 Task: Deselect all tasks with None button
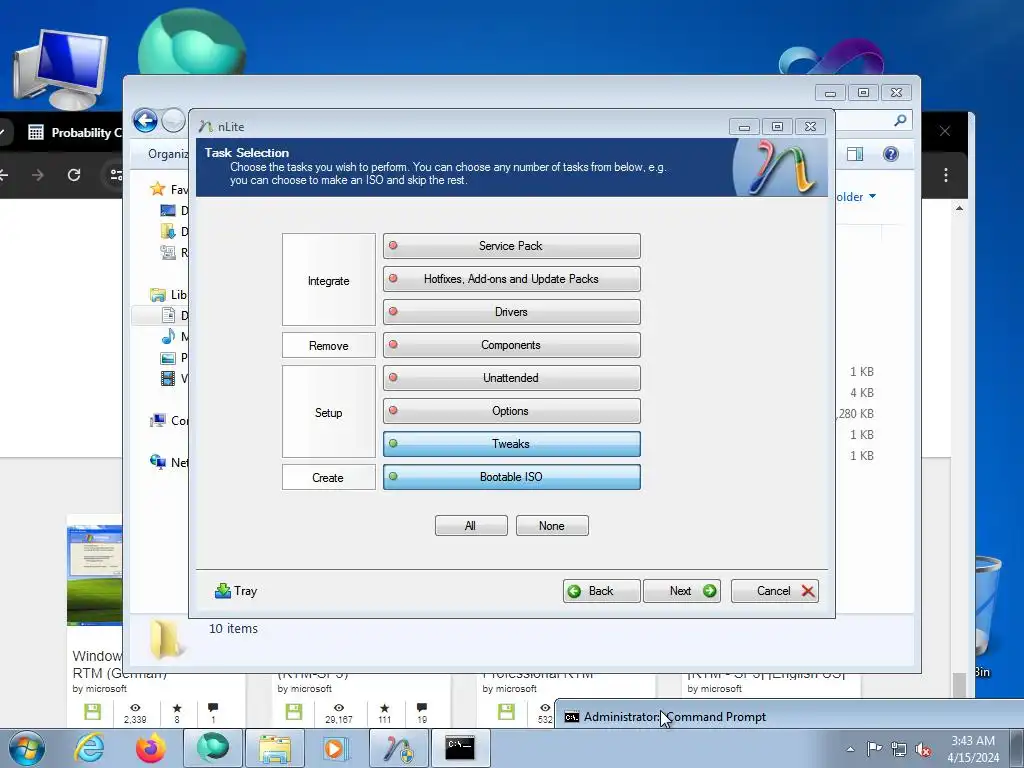pyautogui.click(x=552, y=526)
